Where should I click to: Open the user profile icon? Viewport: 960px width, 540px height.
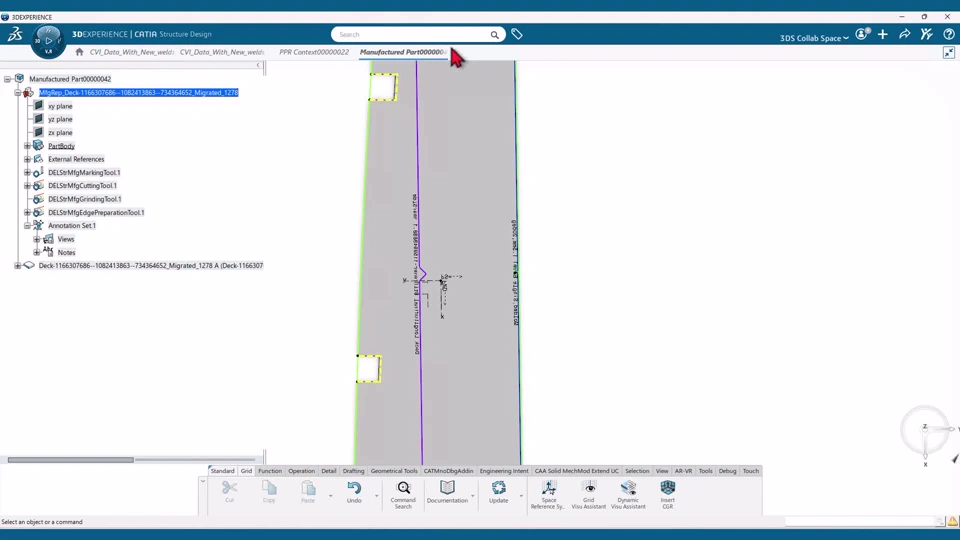click(x=862, y=34)
